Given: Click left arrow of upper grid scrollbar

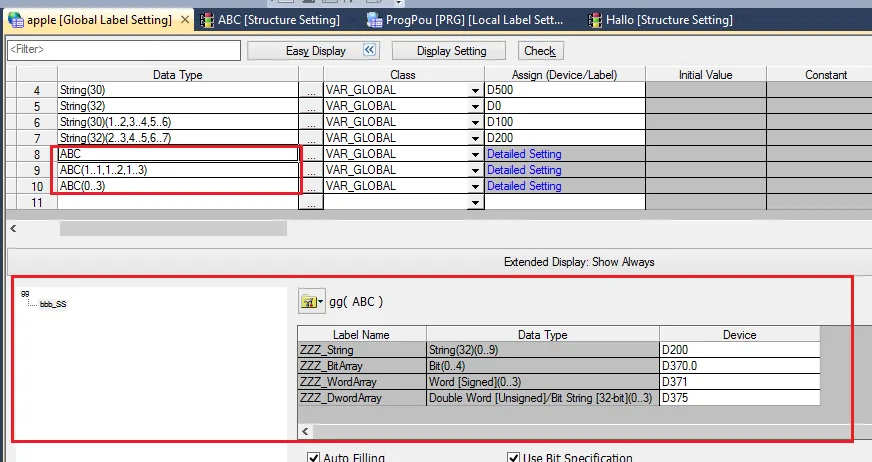Looking at the screenshot, I should [13, 228].
